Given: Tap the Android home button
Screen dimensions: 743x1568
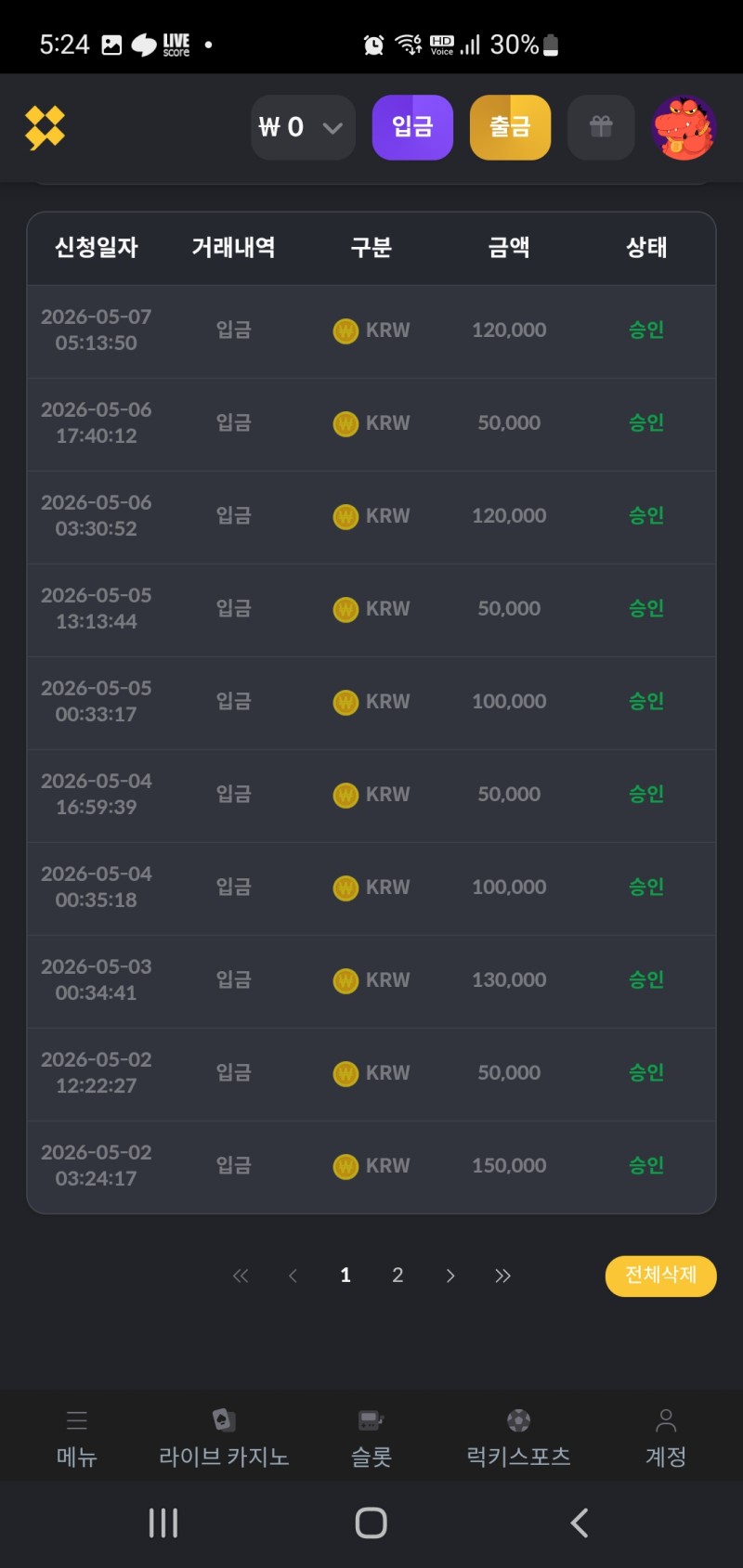Looking at the screenshot, I should tap(371, 1523).
